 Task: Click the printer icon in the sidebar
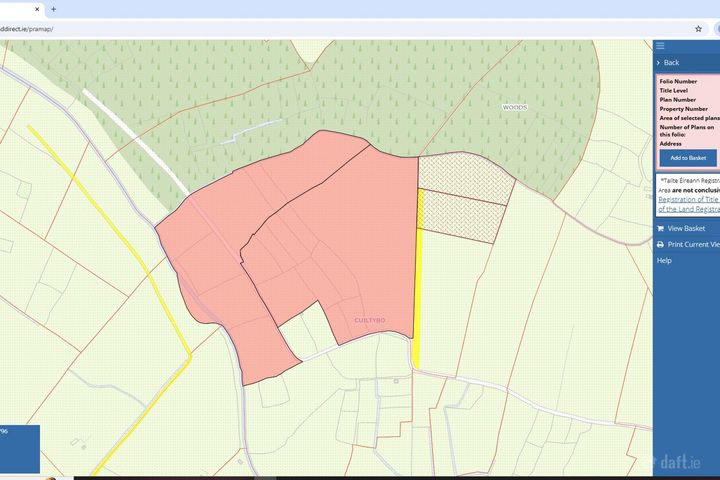660,244
